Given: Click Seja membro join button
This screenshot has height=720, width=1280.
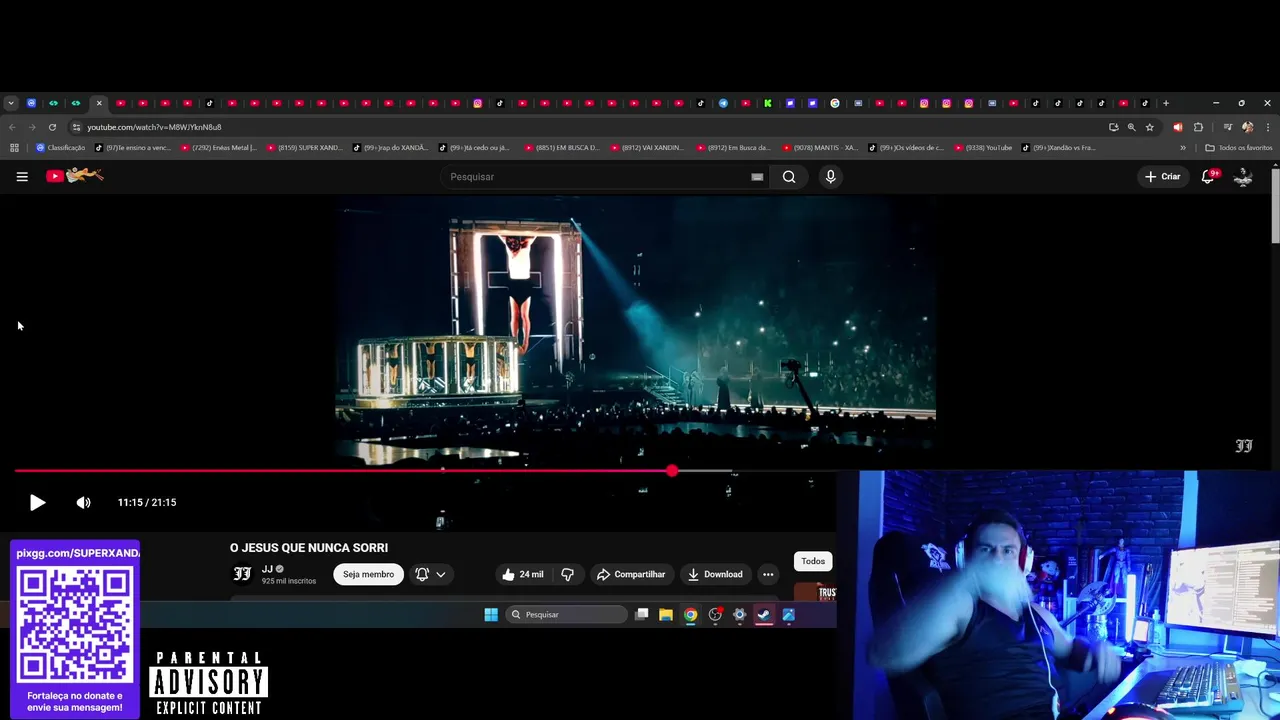Looking at the screenshot, I should click(368, 574).
